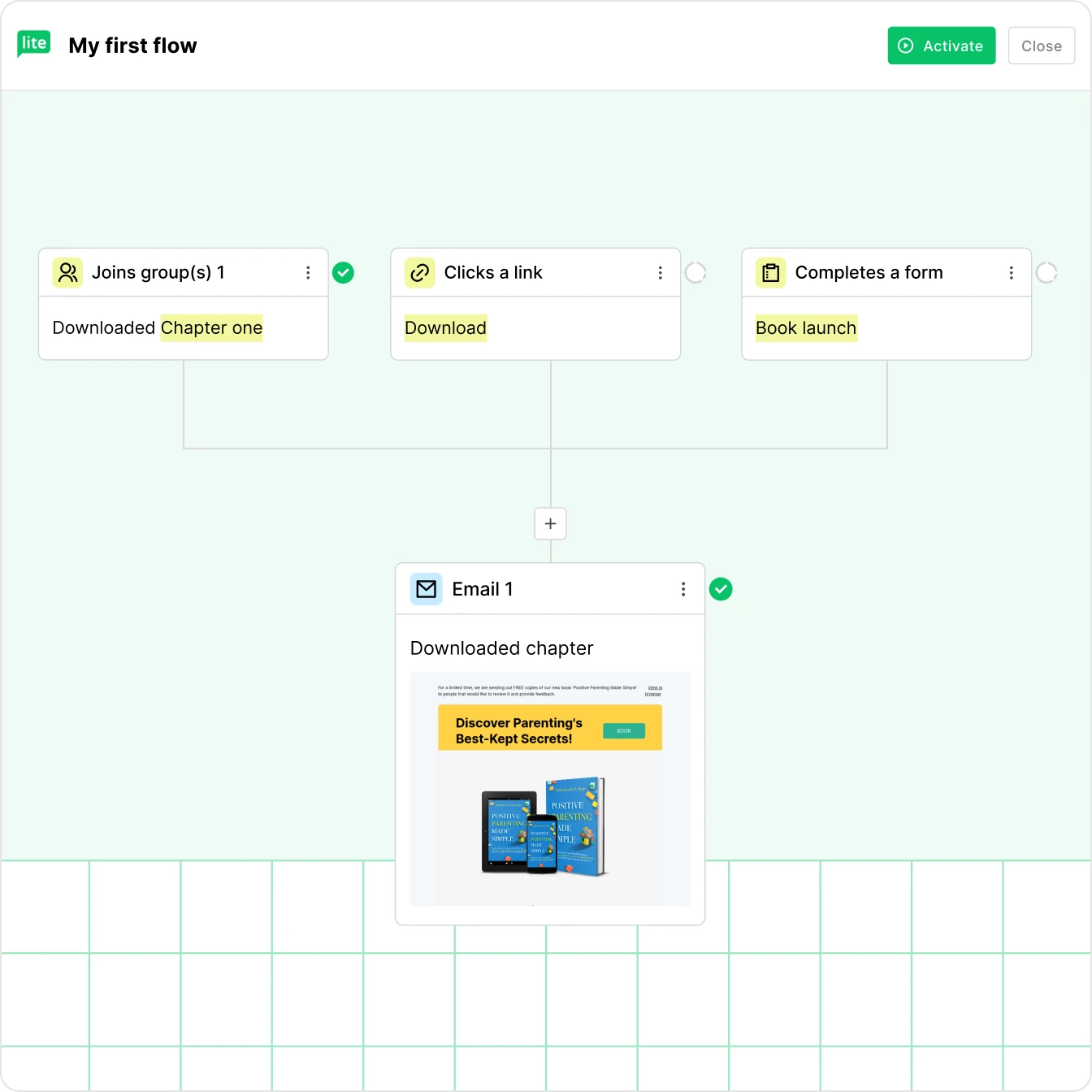Screen dimensions: 1092x1092
Task: Click green checkmark beside Joins group(s) 1
Action: tap(344, 273)
